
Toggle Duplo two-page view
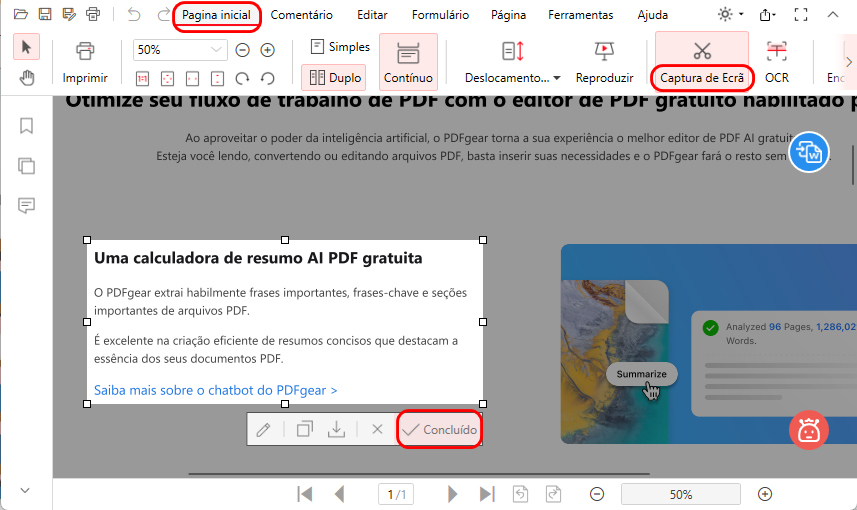pos(334,78)
